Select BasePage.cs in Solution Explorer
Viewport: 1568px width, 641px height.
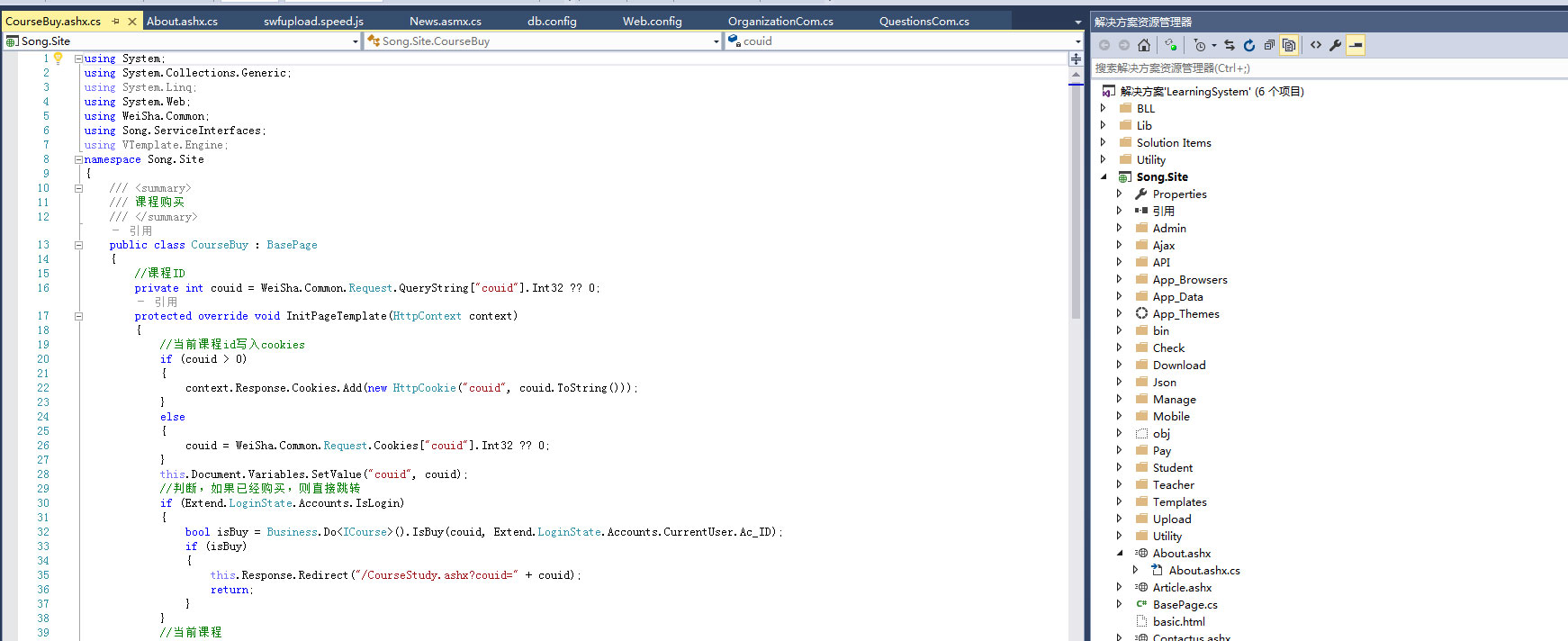click(1185, 605)
